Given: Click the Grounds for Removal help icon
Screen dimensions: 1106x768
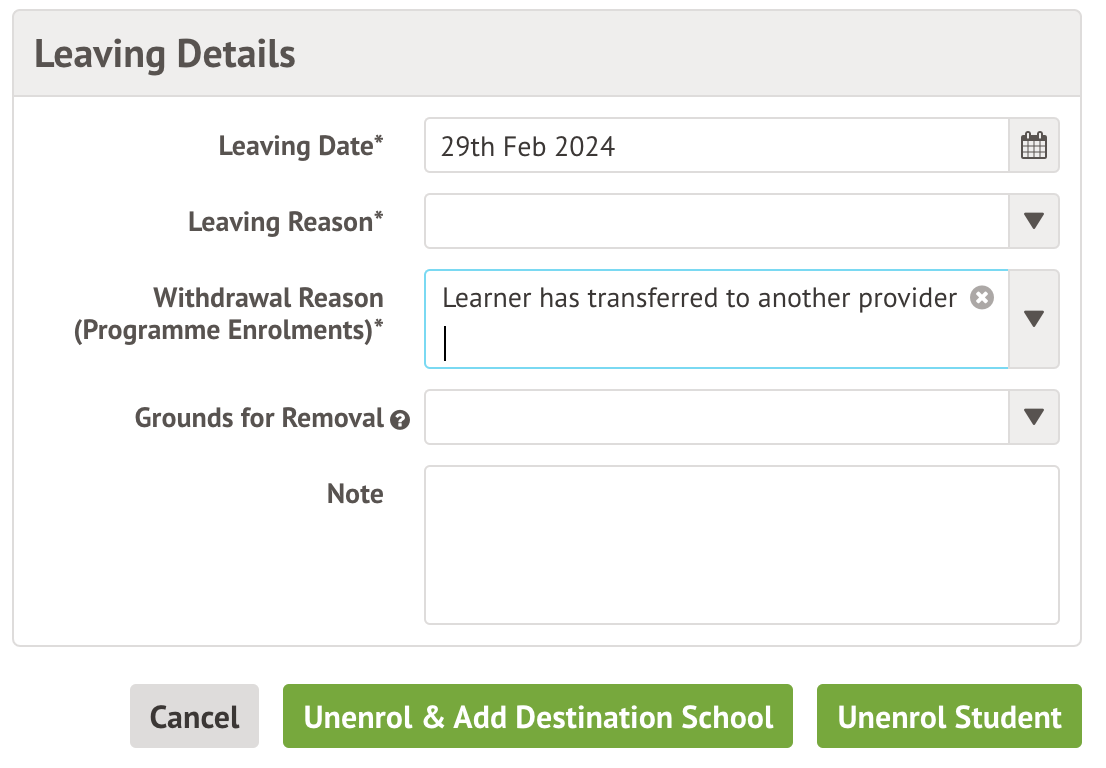Looking at the screenshot, I should (400, 420).
